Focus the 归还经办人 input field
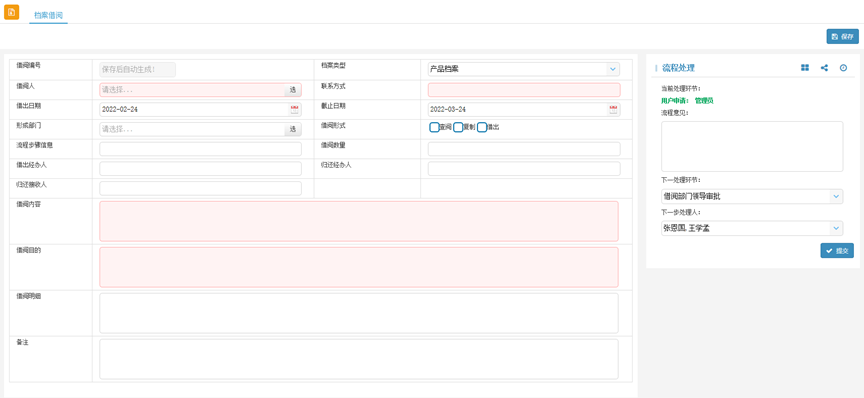This screenshot has height=398, width=864. (x=524, y=169)
